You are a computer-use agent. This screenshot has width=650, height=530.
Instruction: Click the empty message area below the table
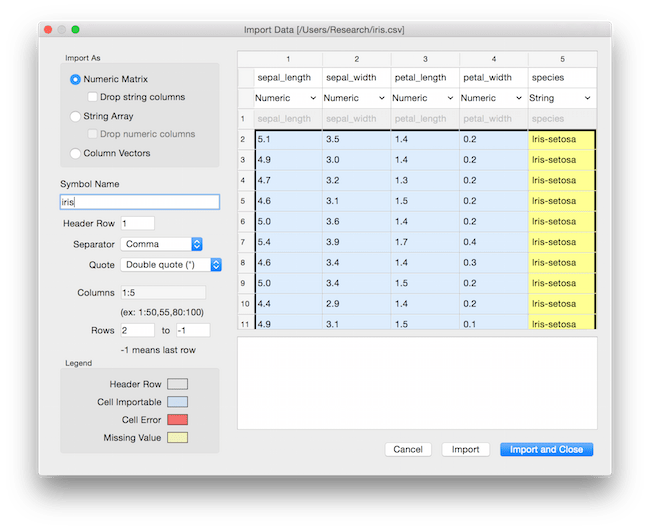click(417, 383)
